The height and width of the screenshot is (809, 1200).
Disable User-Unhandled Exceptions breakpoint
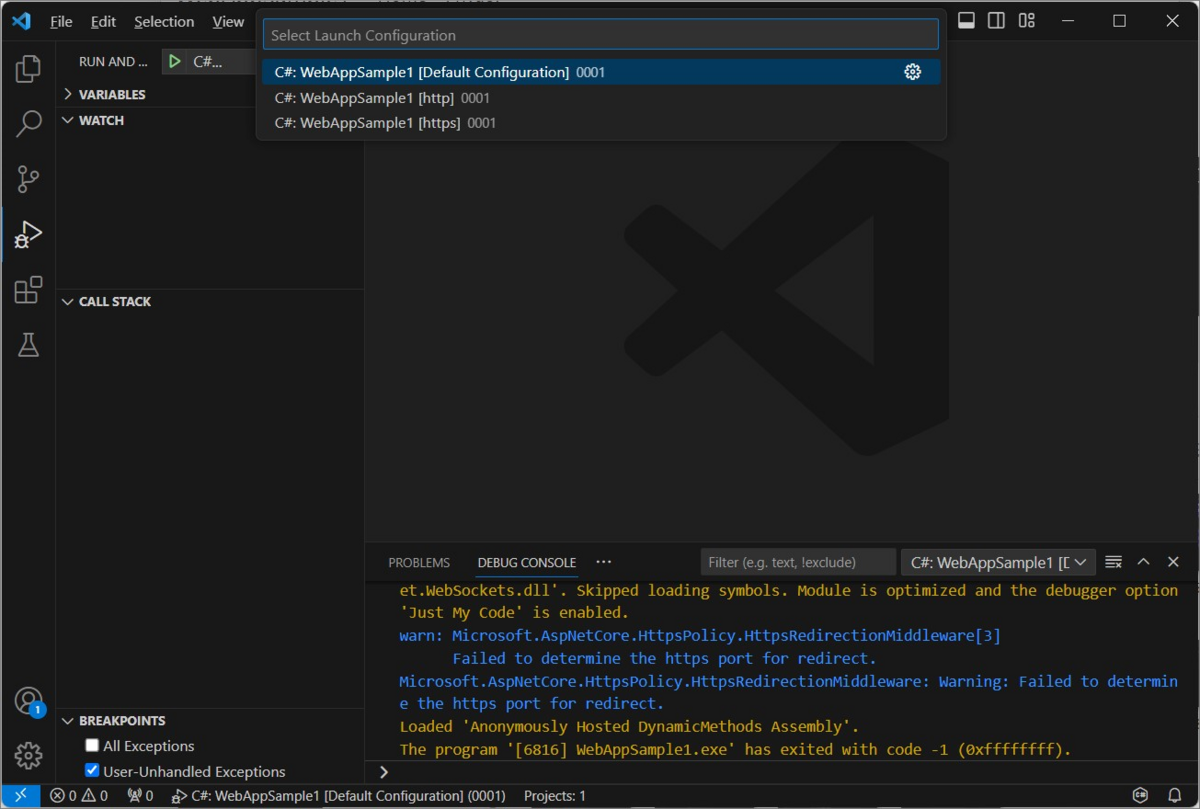pos(92,771)
